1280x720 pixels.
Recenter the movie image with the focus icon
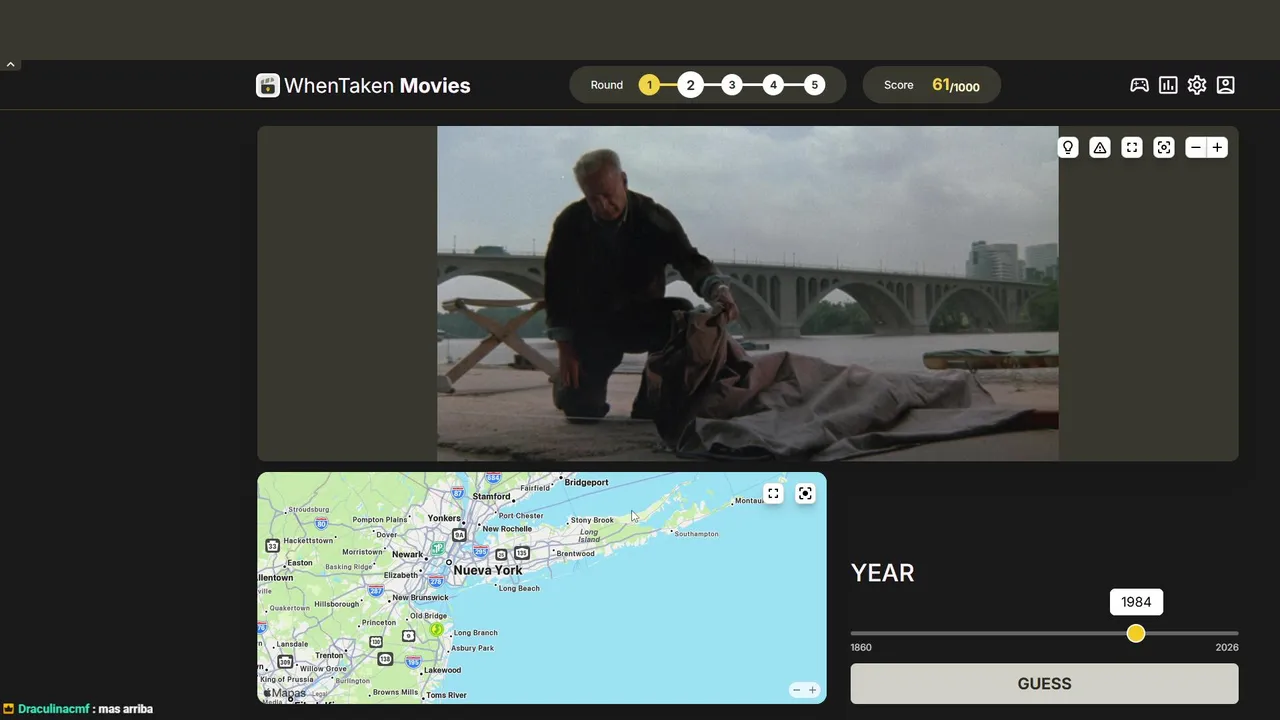(x=1164, y=147)
